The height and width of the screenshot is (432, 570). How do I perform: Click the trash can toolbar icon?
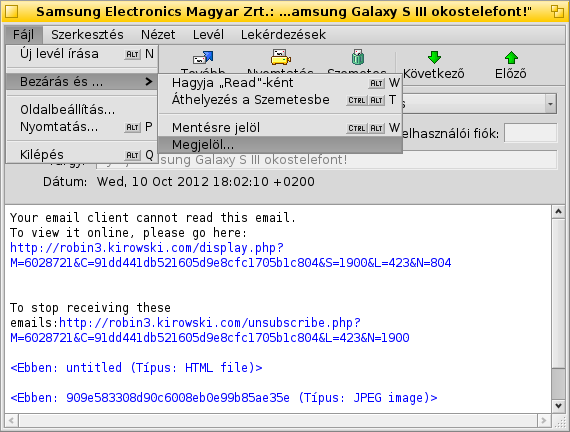tap(358, 57)
